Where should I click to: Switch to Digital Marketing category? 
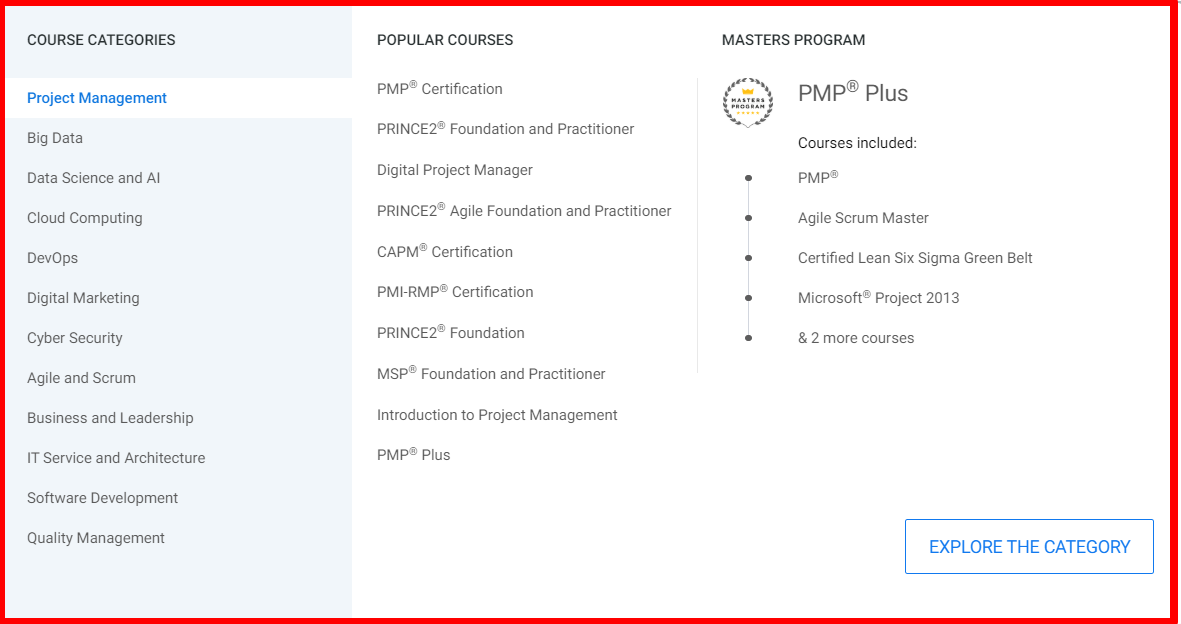tap(83, 298)
